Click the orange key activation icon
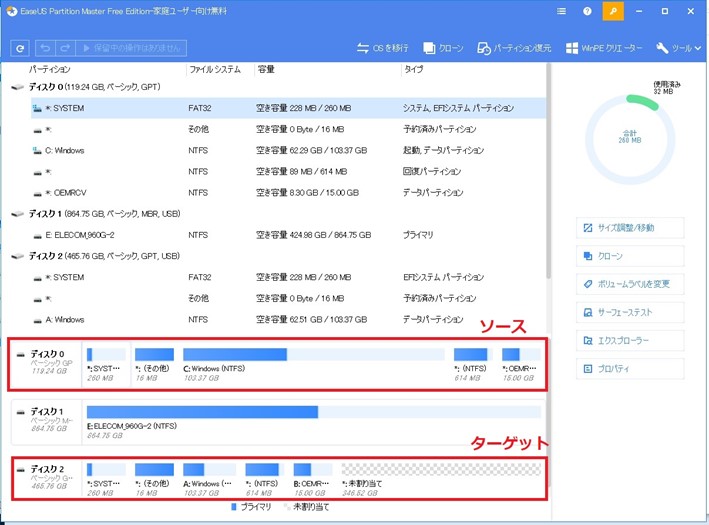Screen dimensions: 709x525 [x=613, y=11]
